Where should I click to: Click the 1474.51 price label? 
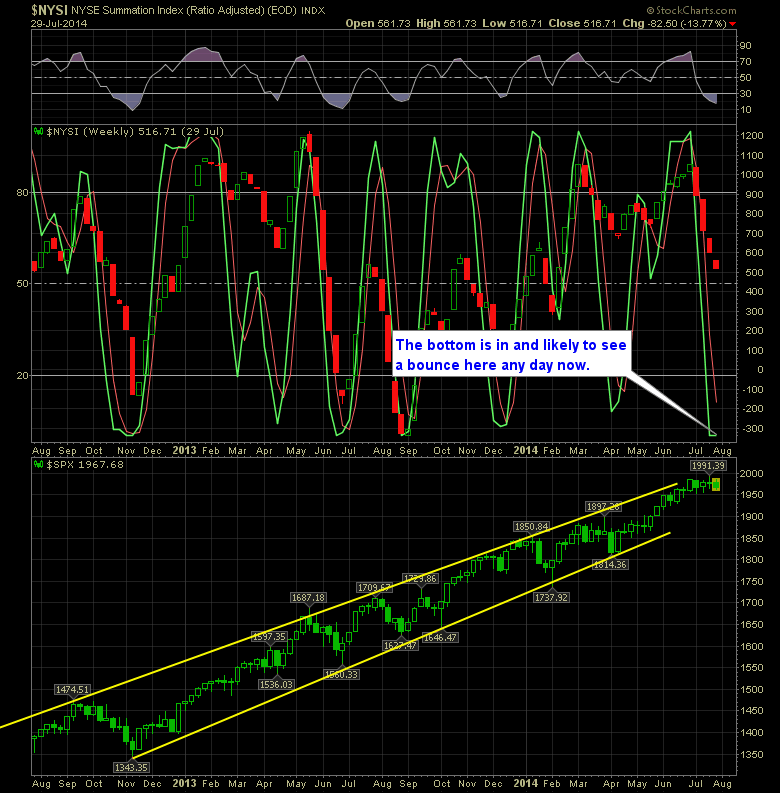point(73,689)
